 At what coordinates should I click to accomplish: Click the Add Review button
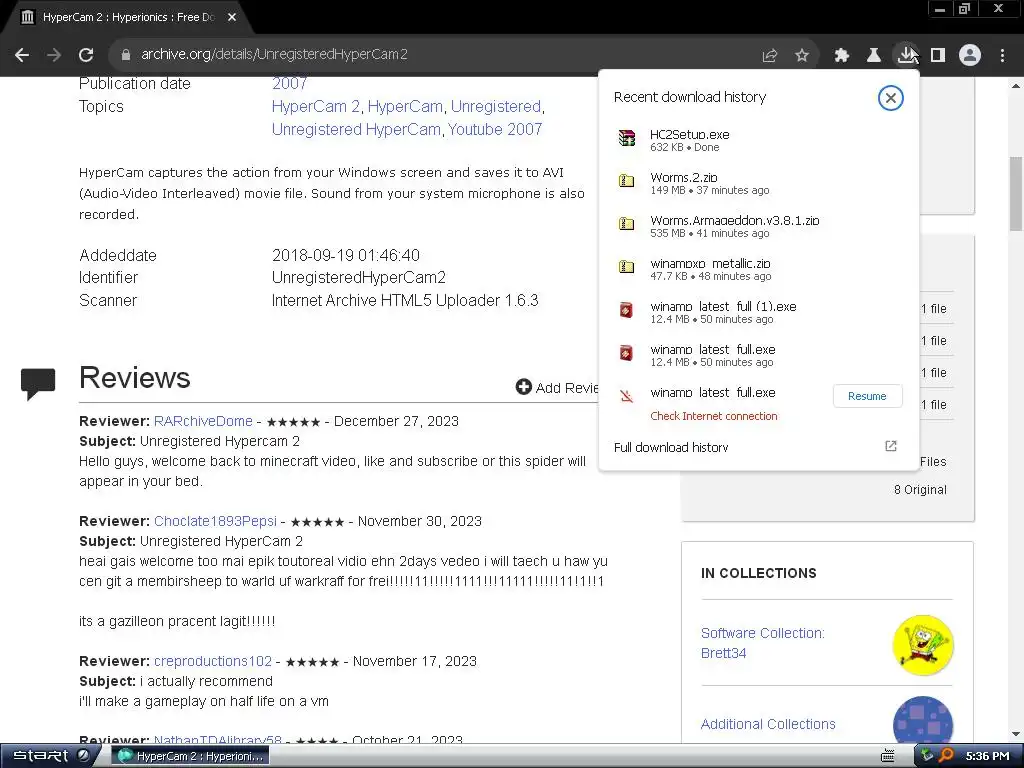[557, 387]
